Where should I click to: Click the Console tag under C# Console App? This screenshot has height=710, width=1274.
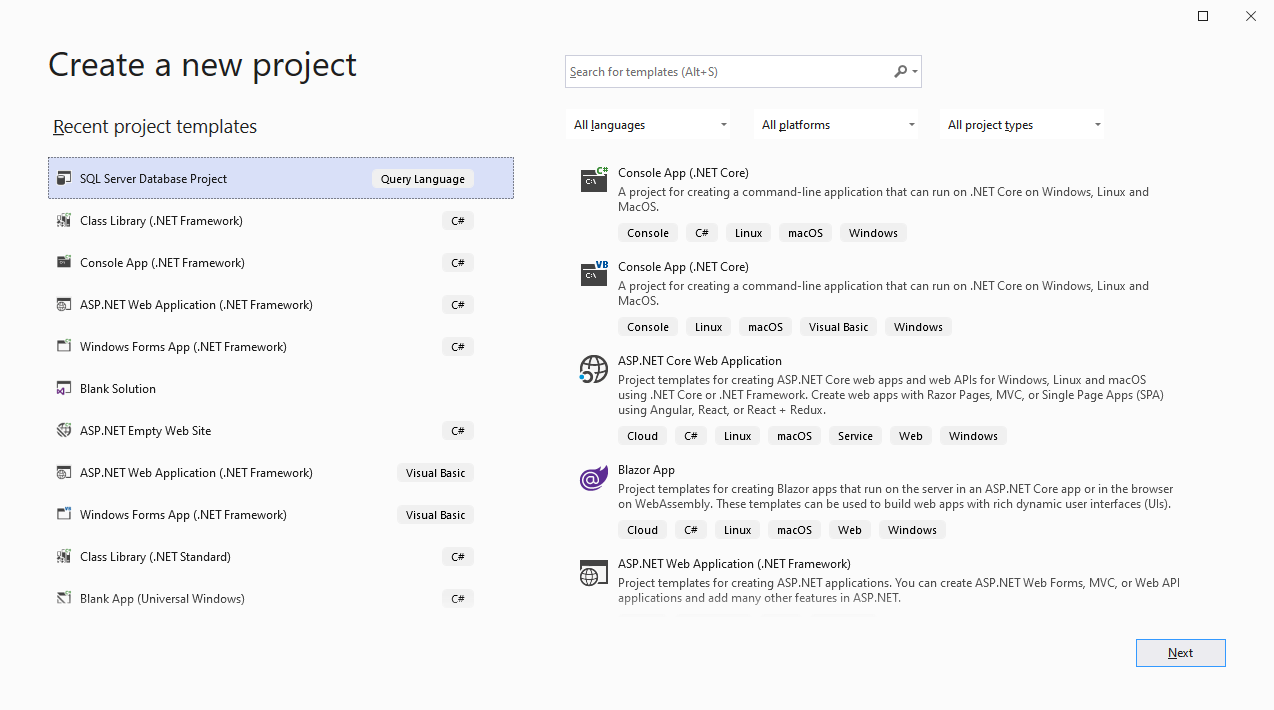click(648, 233)
